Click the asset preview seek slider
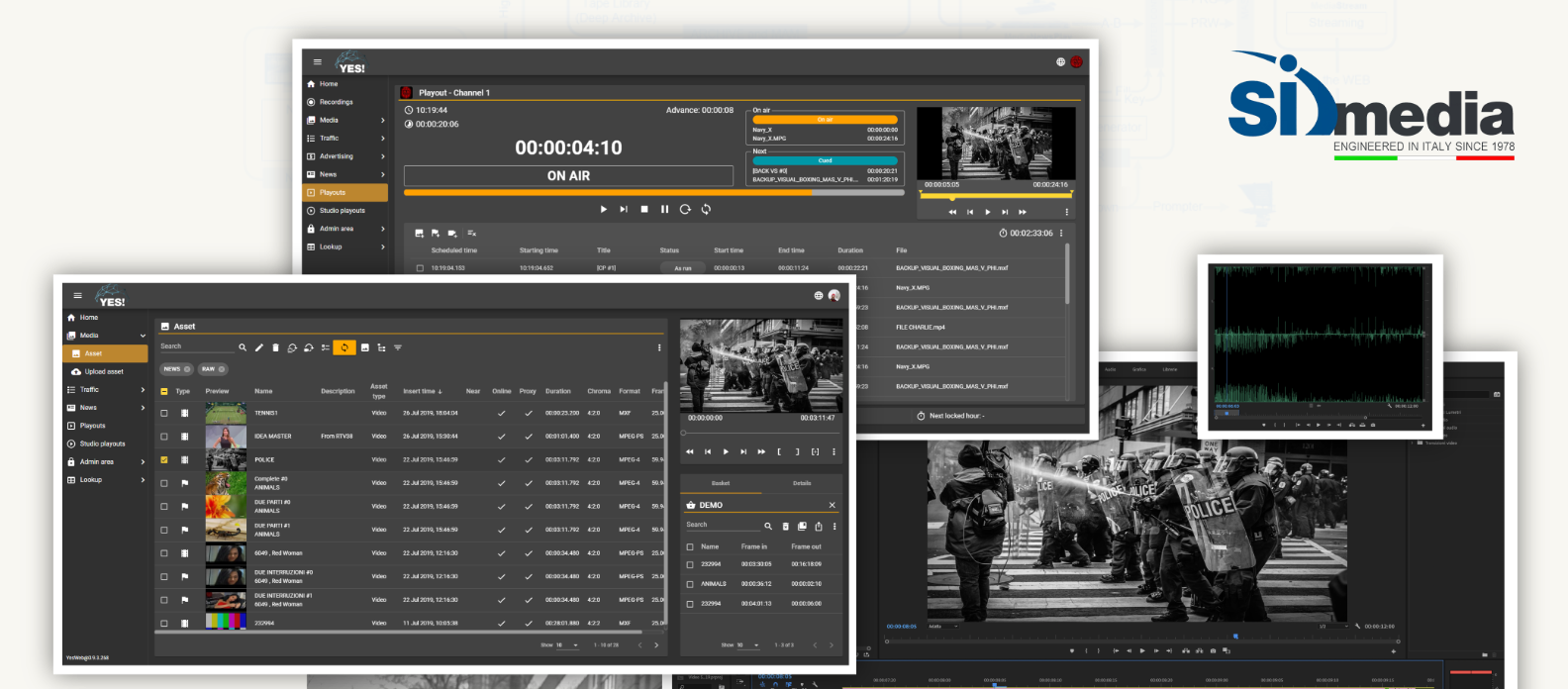 tap(761, 433)
